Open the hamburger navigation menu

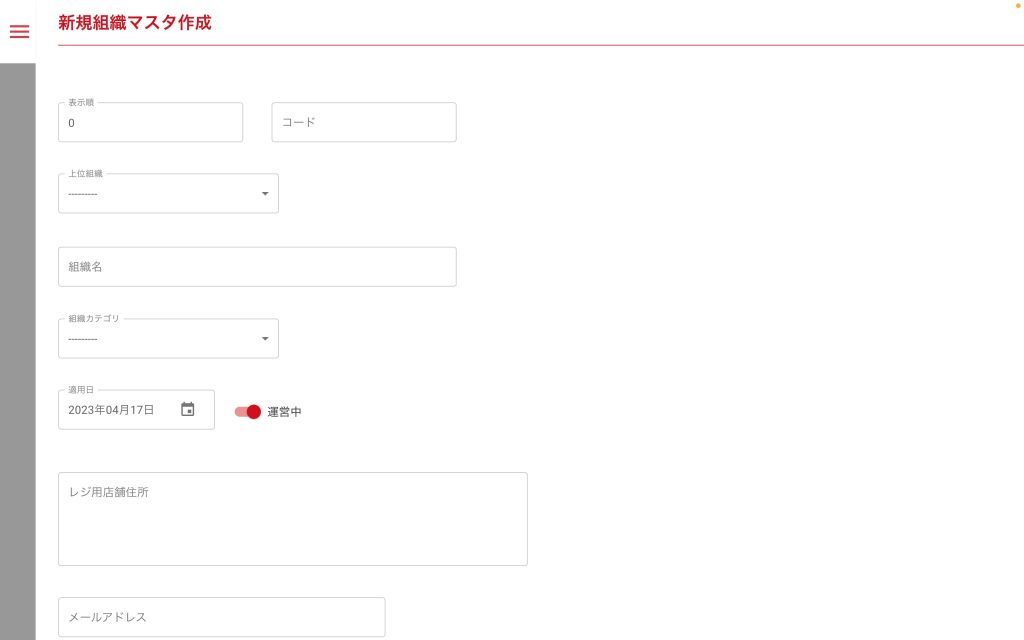[x=19, y=32]
